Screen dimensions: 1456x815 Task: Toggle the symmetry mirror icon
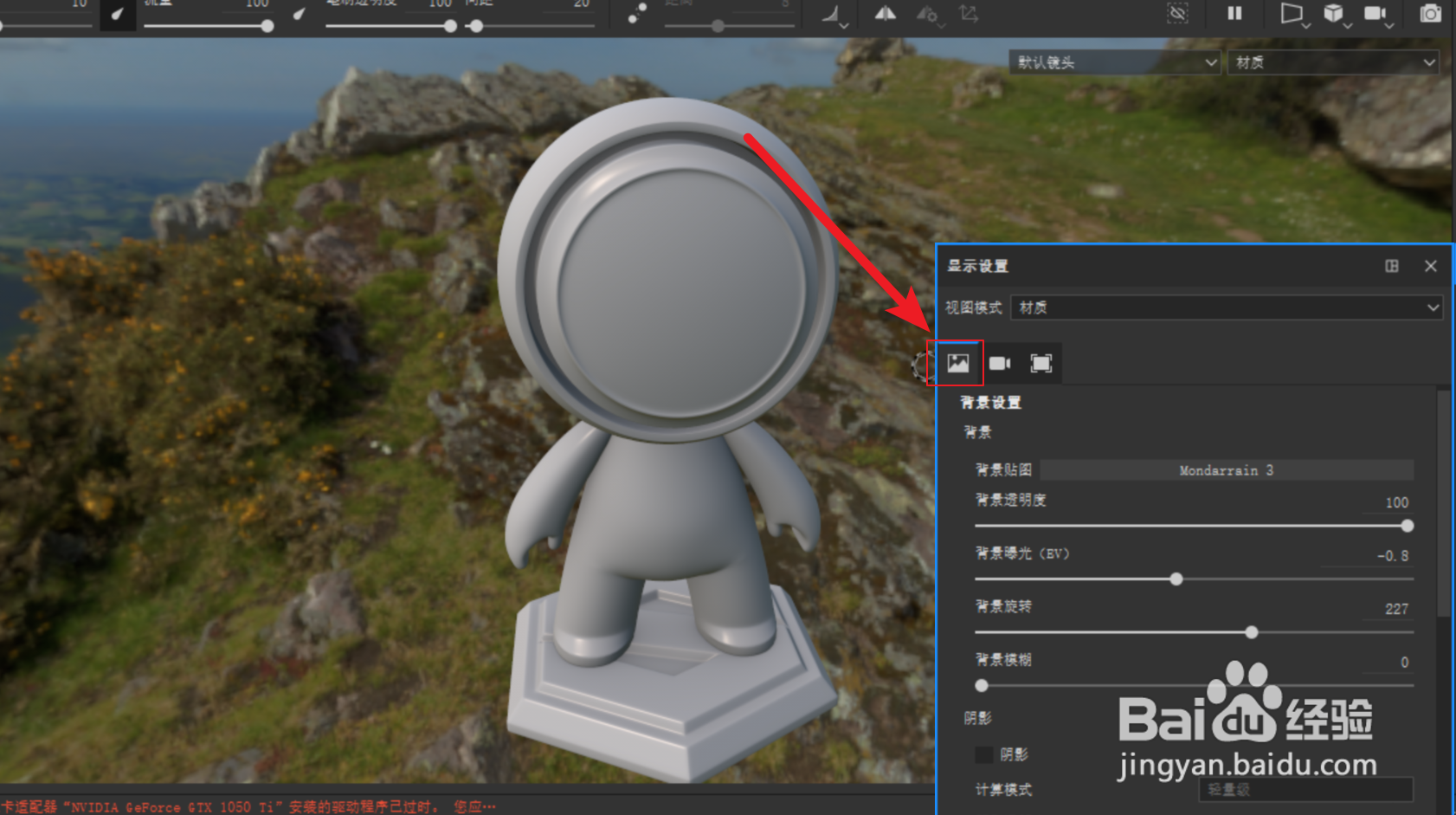pyautogui.click(x=885, y=13)
